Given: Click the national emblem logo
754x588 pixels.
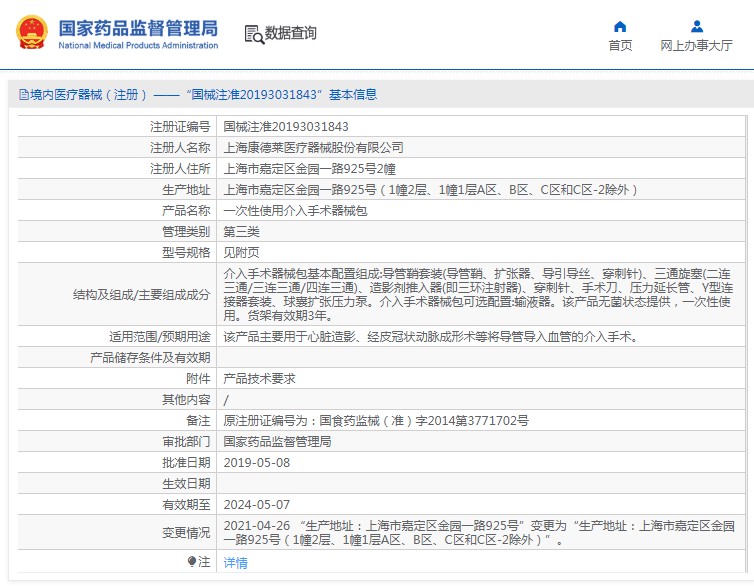Looking at the screenshot, I should point(32,33).
